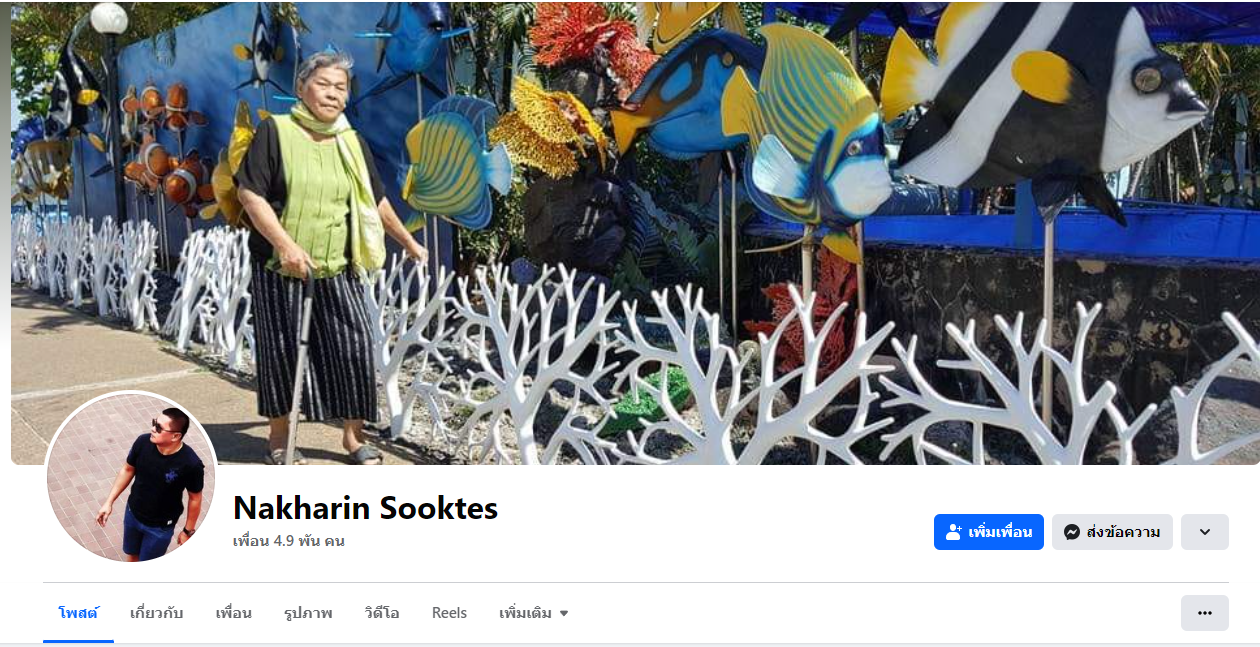This screenshot has width=1260, height=647.
Task: Go to the รูปภาพ tab
Action: [308, 613]
